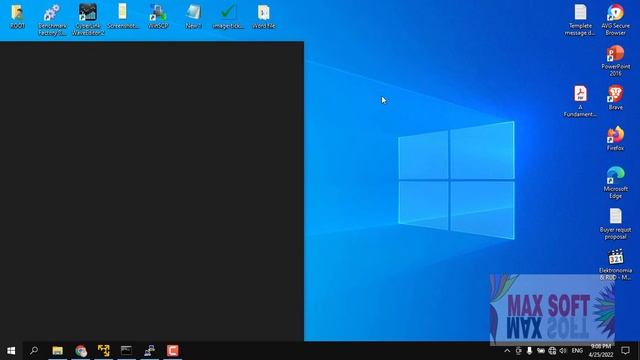Launch the PowerPoint 2016 desktop shortcut
This screenshot has width=640, height=360.
click(616, 60)
